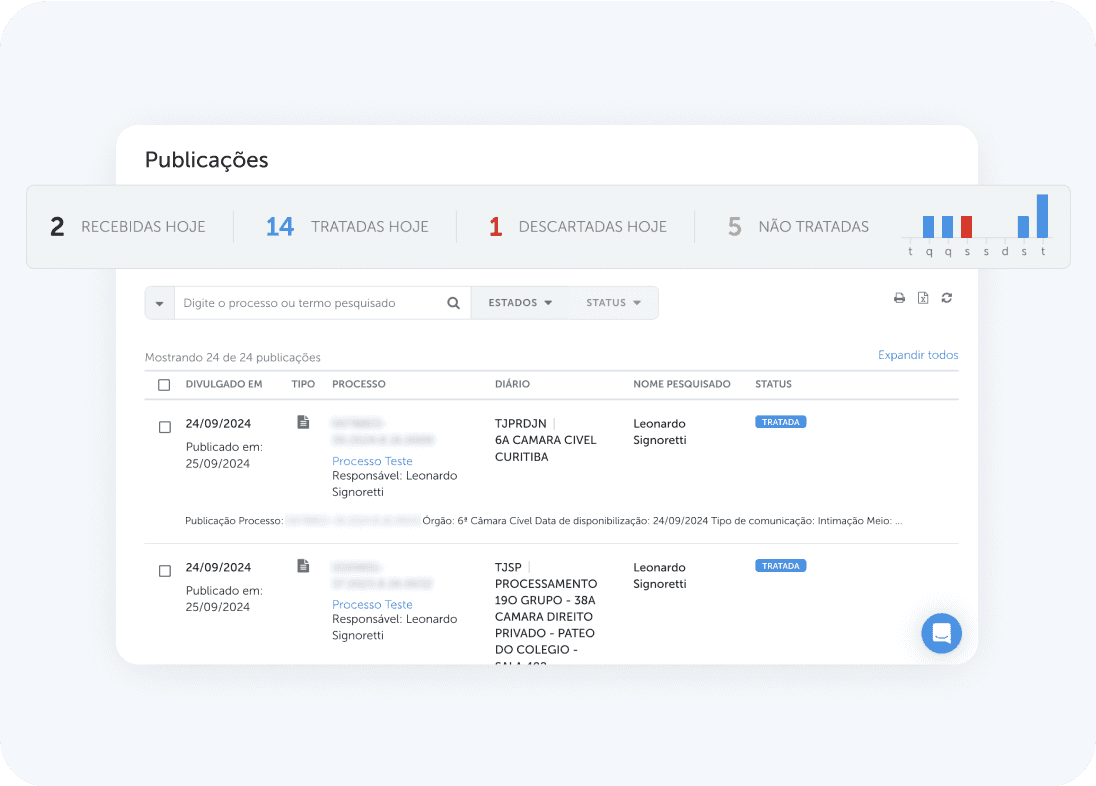Screen dimensions: 1096x786
Task: Export publications to Excel icon
Action: [x=923, y=298]
